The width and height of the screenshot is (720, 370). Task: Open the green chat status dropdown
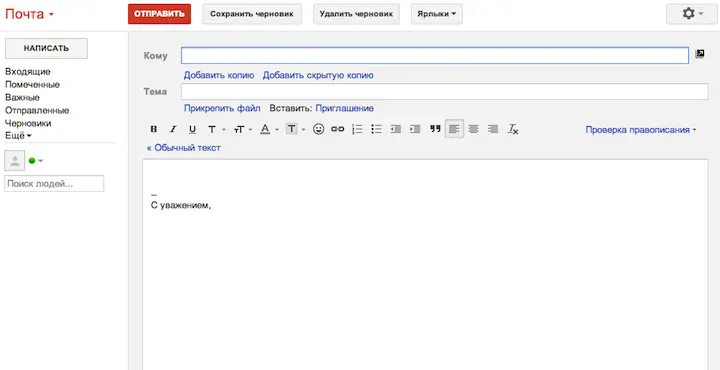click(36, 161)
